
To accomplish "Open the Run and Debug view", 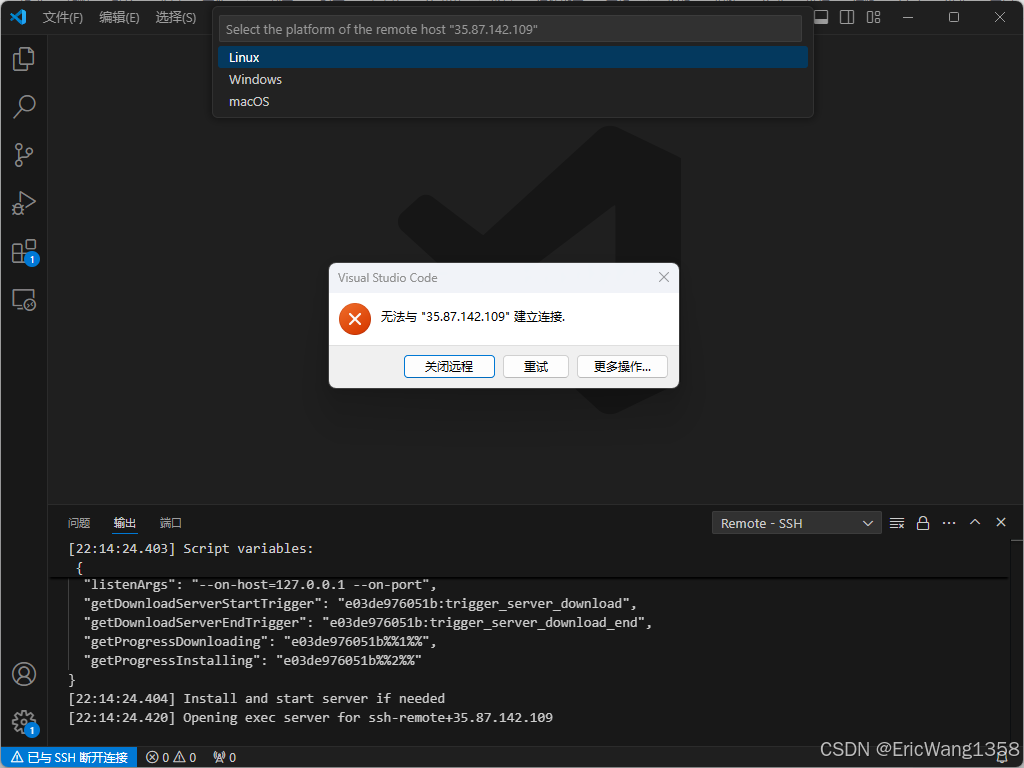I will pos(24,203).
